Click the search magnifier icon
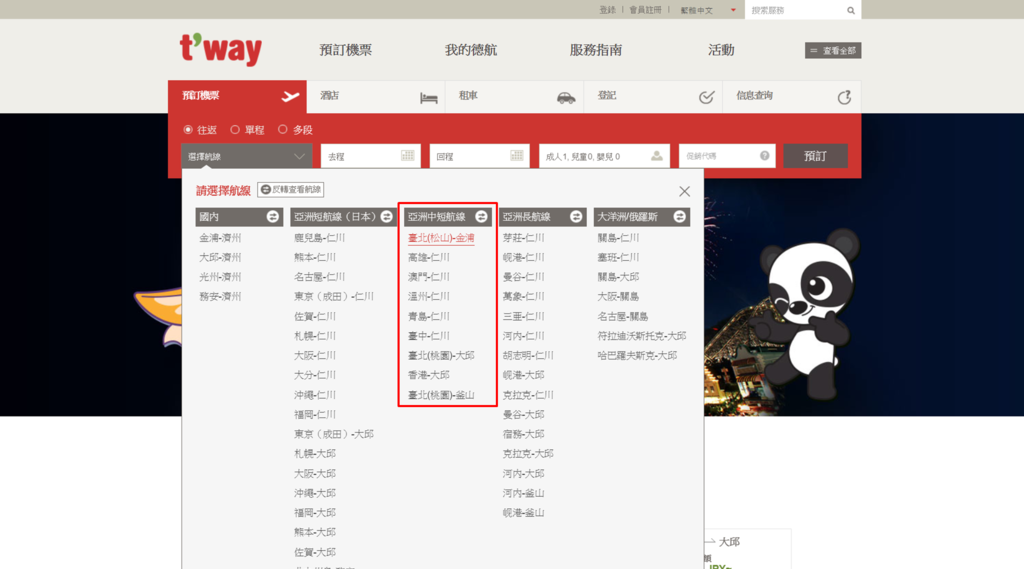This screenshot has width=1024, height=569. pyautogui.click(x=851, y=10)
